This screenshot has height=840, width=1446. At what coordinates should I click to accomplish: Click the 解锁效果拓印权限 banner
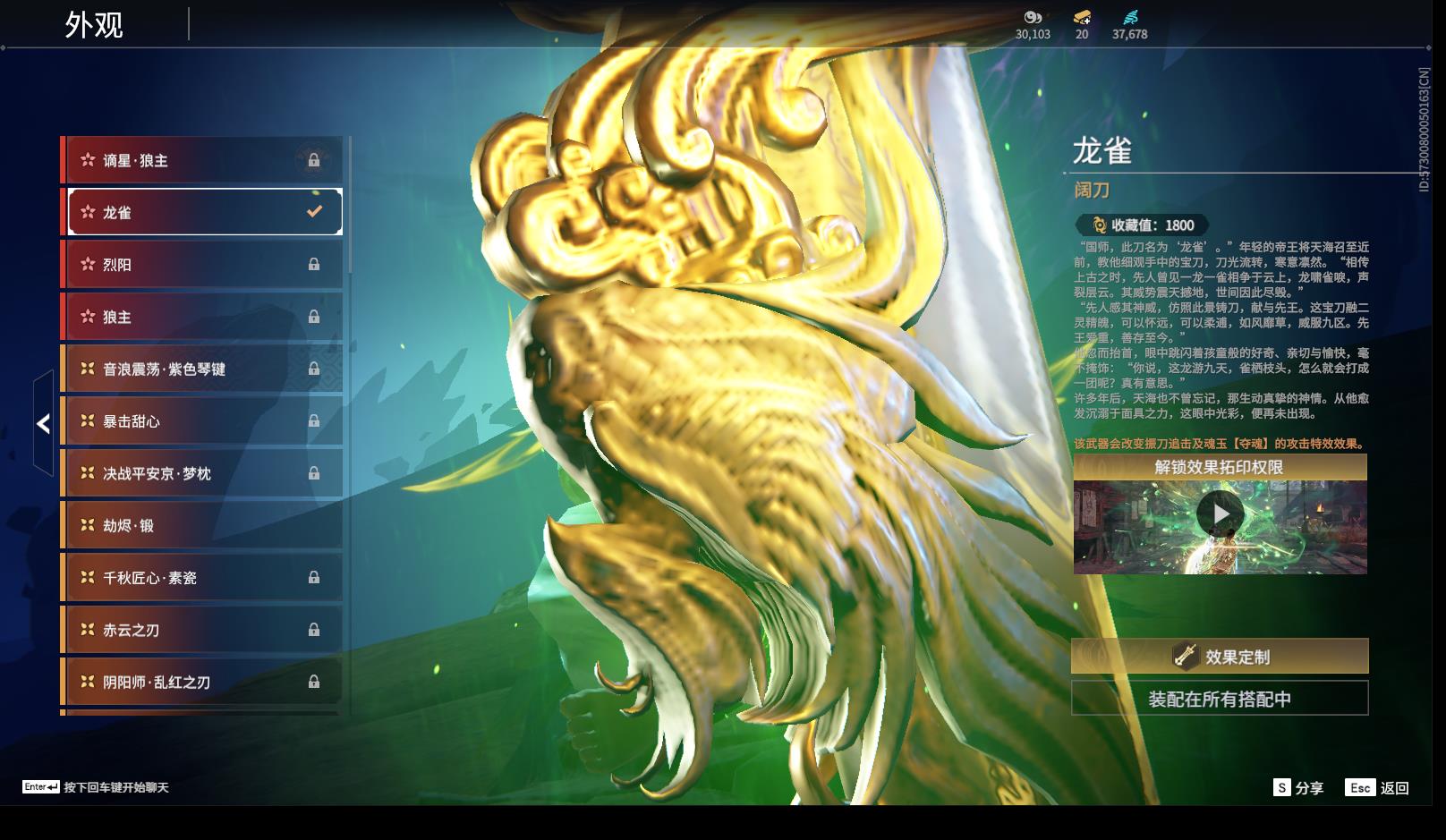click(x=1220, y=467)
